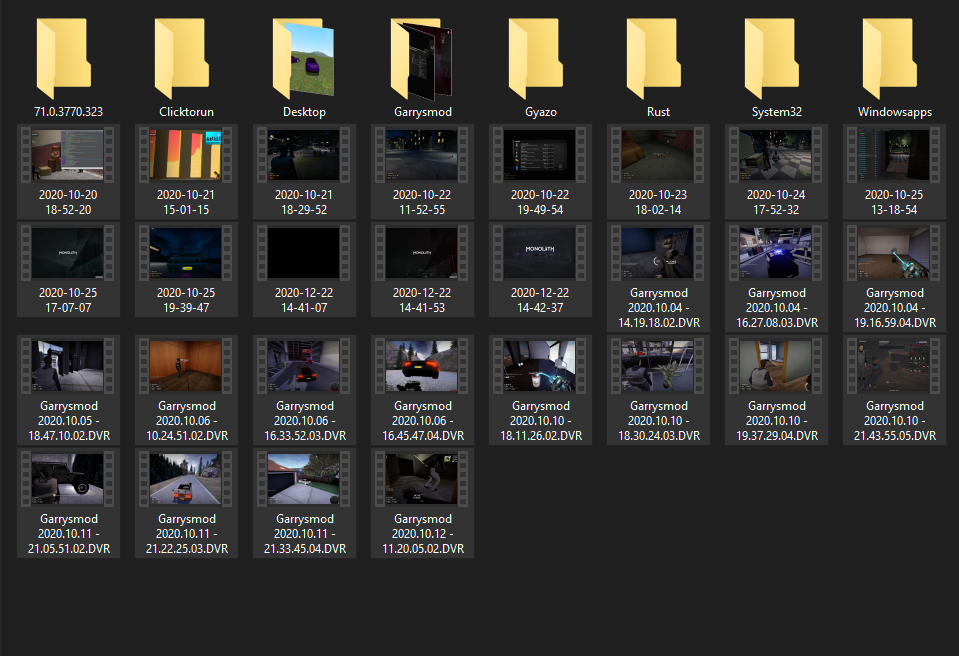Select Garrysmod 2020.10.10 - 18.11.26.02.DVR video
959x656 pixels.
540,390
